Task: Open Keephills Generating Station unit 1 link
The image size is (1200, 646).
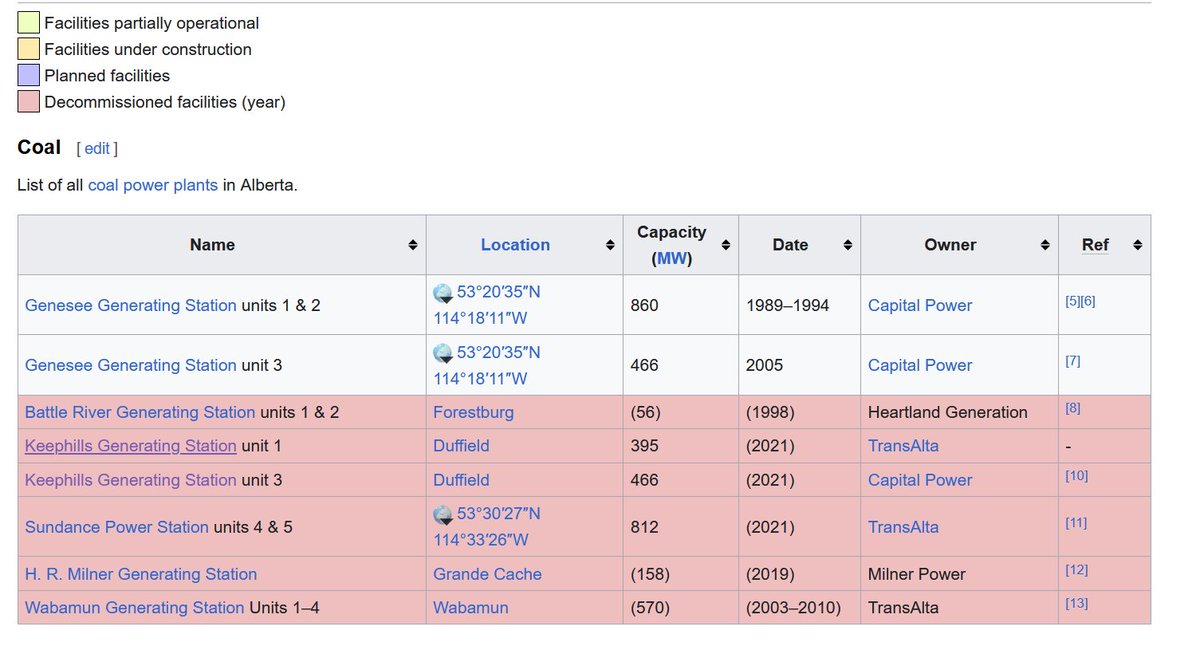Action: (x=131, y=446)
